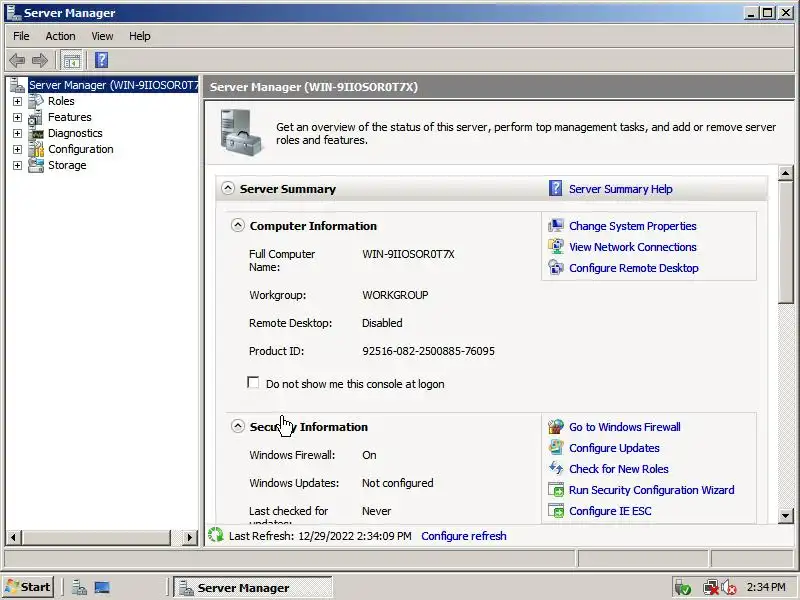The image size is (800, 600).
Task: Expand the Roles tree node
Action: pos(17,102)
